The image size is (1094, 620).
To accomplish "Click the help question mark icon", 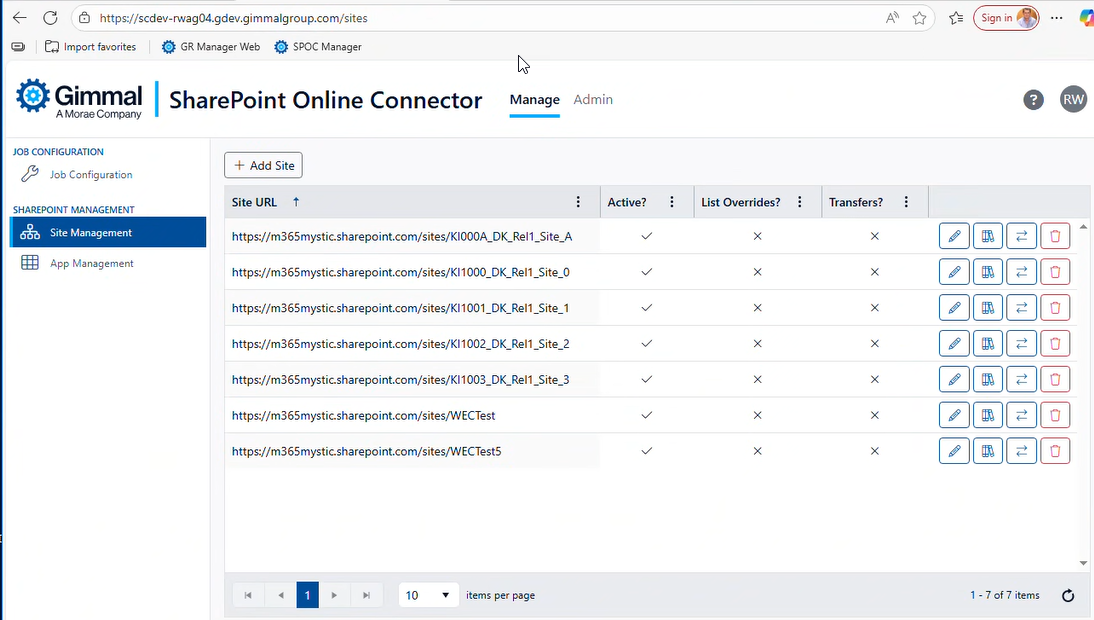I will tap(1033, 100).
